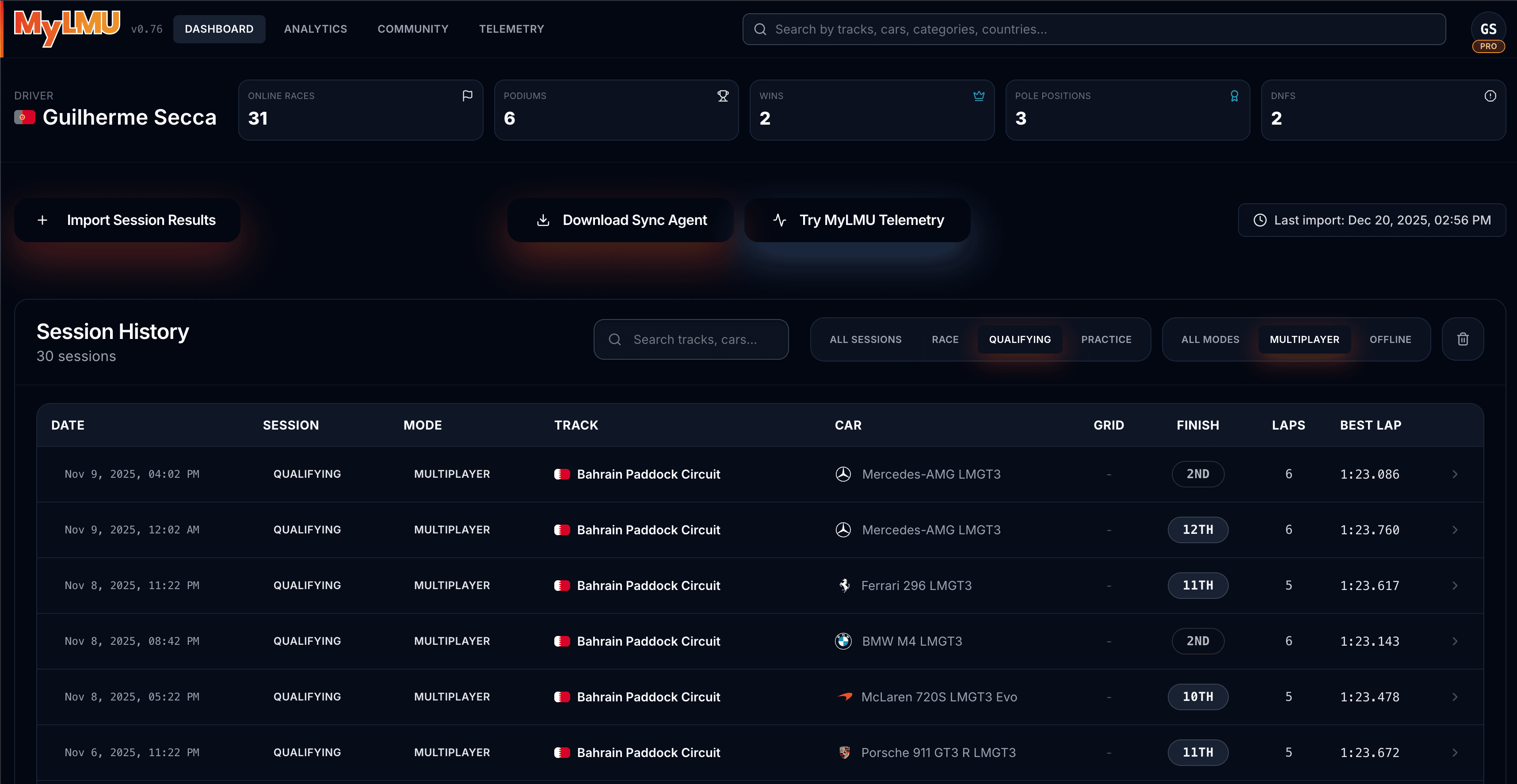Click the crown icon on Wins card
This screenshot has height=784, width=1517.
[978, 95]
